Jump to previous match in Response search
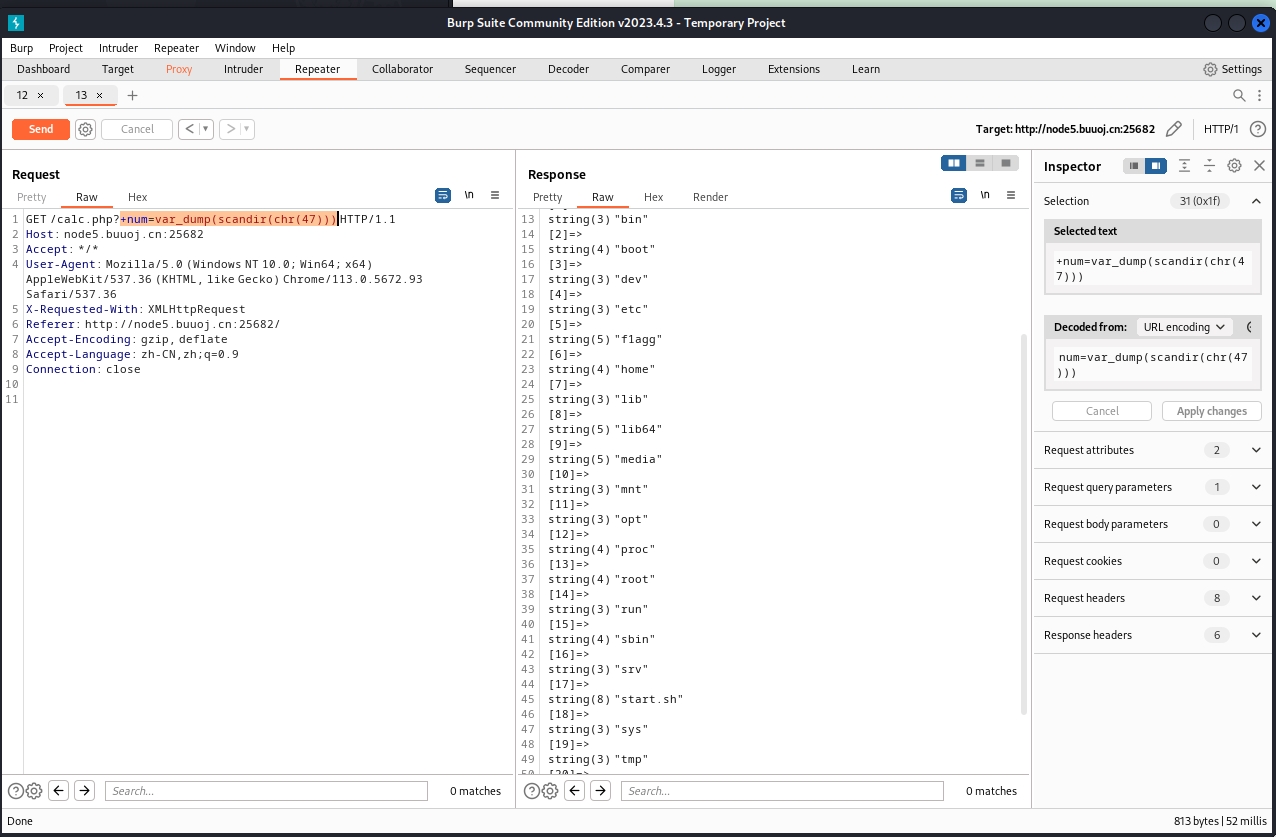Viewport: 1276px width, 837px height. pyautogui.click(x=575, y=791)
